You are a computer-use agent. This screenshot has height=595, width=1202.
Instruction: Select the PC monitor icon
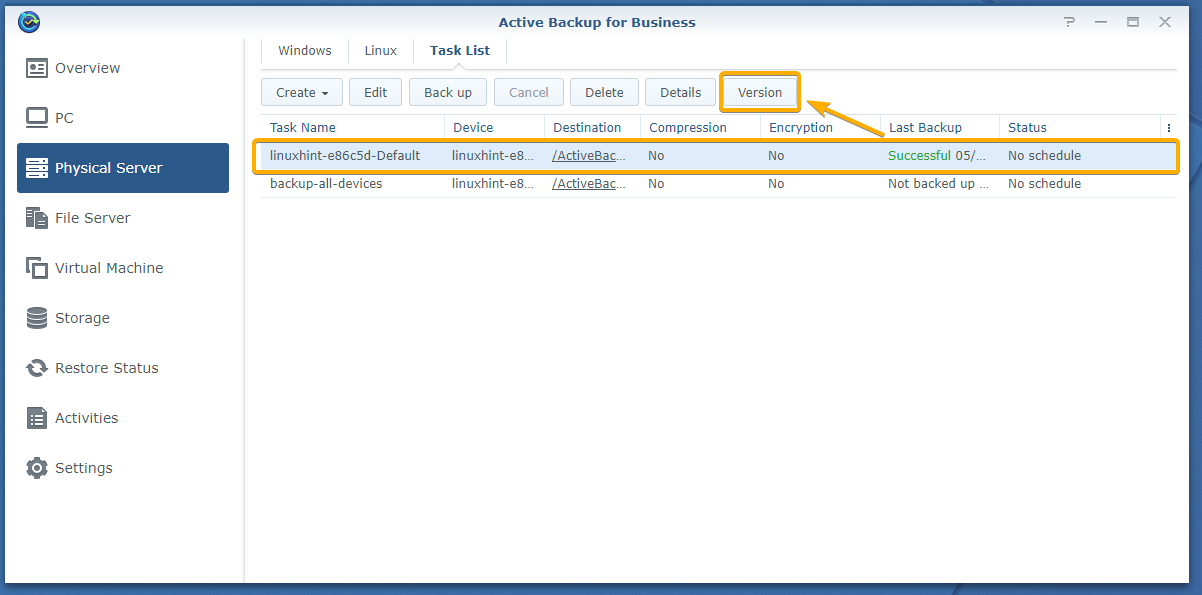click(37, 118)
